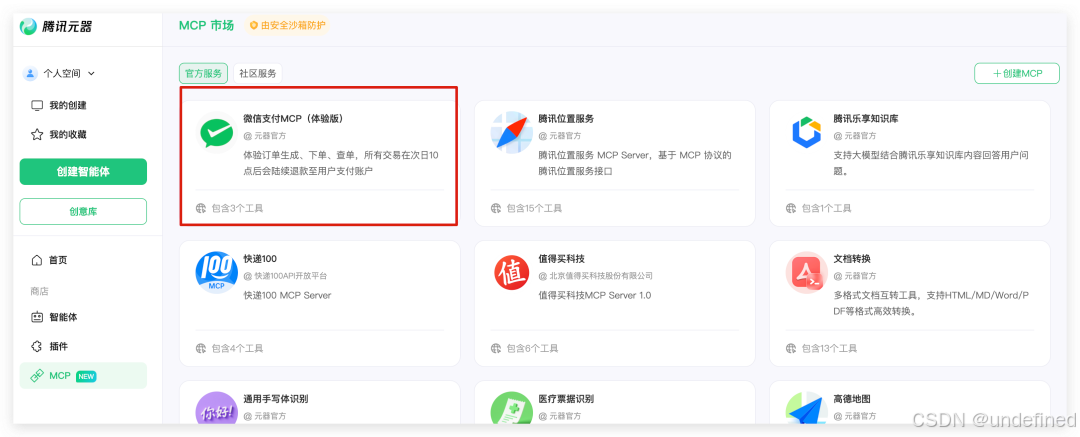The image size is (1080, 437).
Task: Click the 高德地图 paper plane icon
Action: [x=807, y=409]
